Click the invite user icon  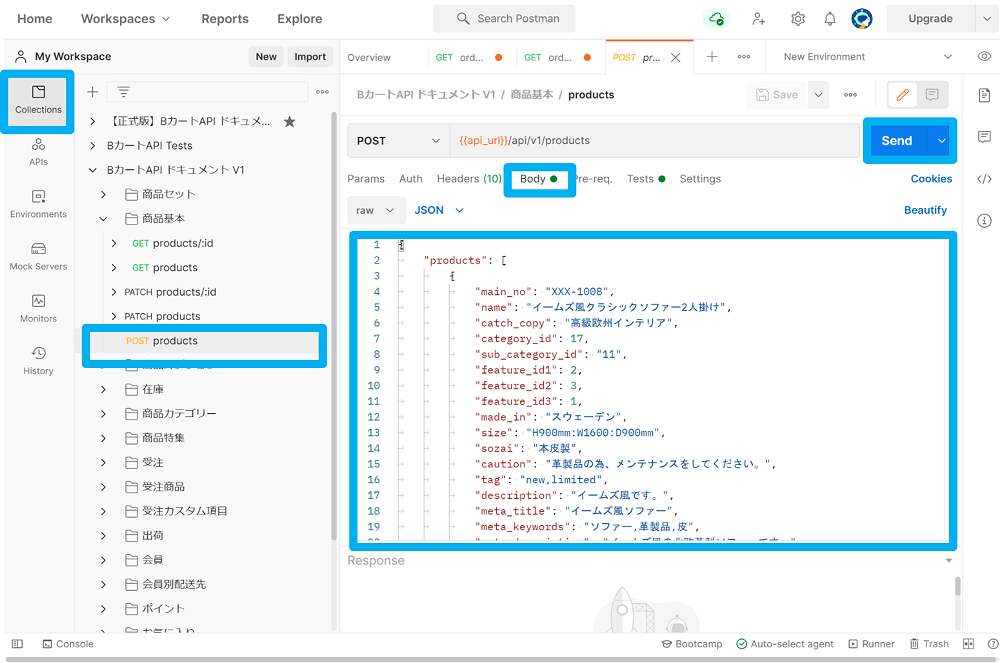[758, 18]
